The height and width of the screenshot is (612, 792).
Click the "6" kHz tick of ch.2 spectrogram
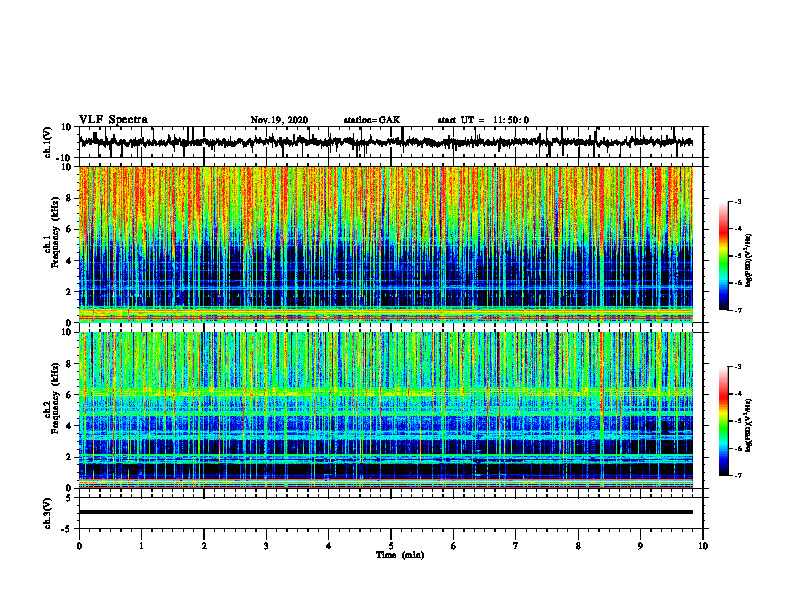[x=70, y=395]
